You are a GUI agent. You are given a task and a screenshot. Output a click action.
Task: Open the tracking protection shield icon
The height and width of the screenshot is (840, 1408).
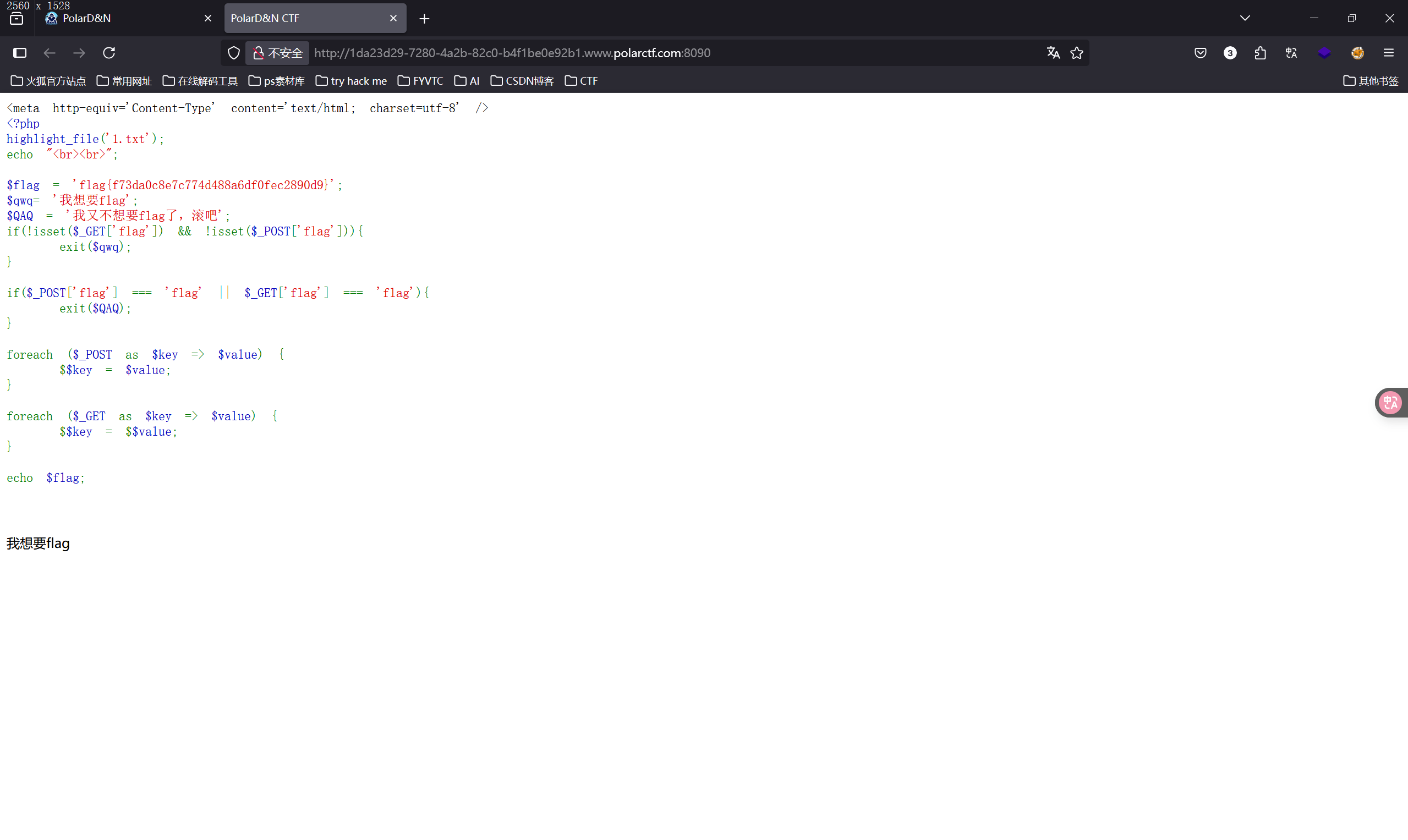pyautogui.click(x=234, y=53)
